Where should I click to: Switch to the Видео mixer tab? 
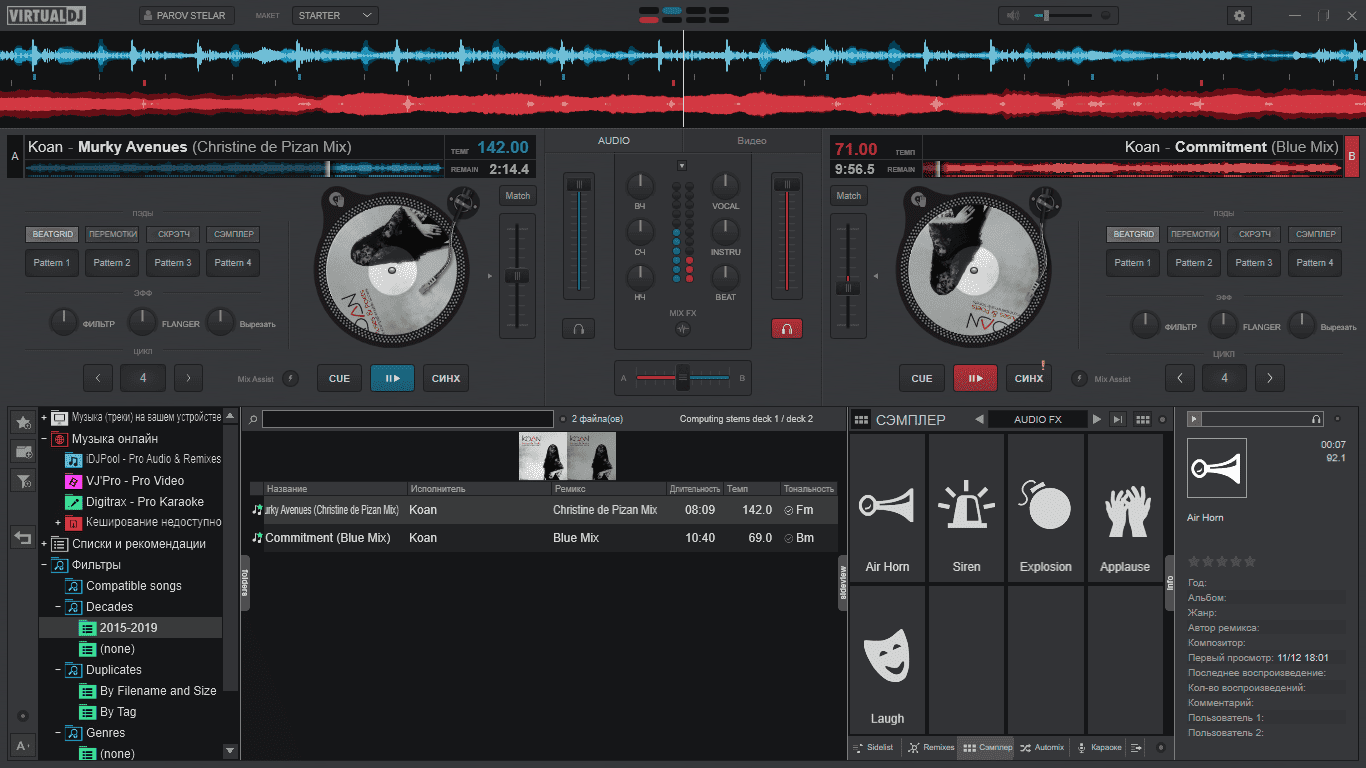(751, 141)
